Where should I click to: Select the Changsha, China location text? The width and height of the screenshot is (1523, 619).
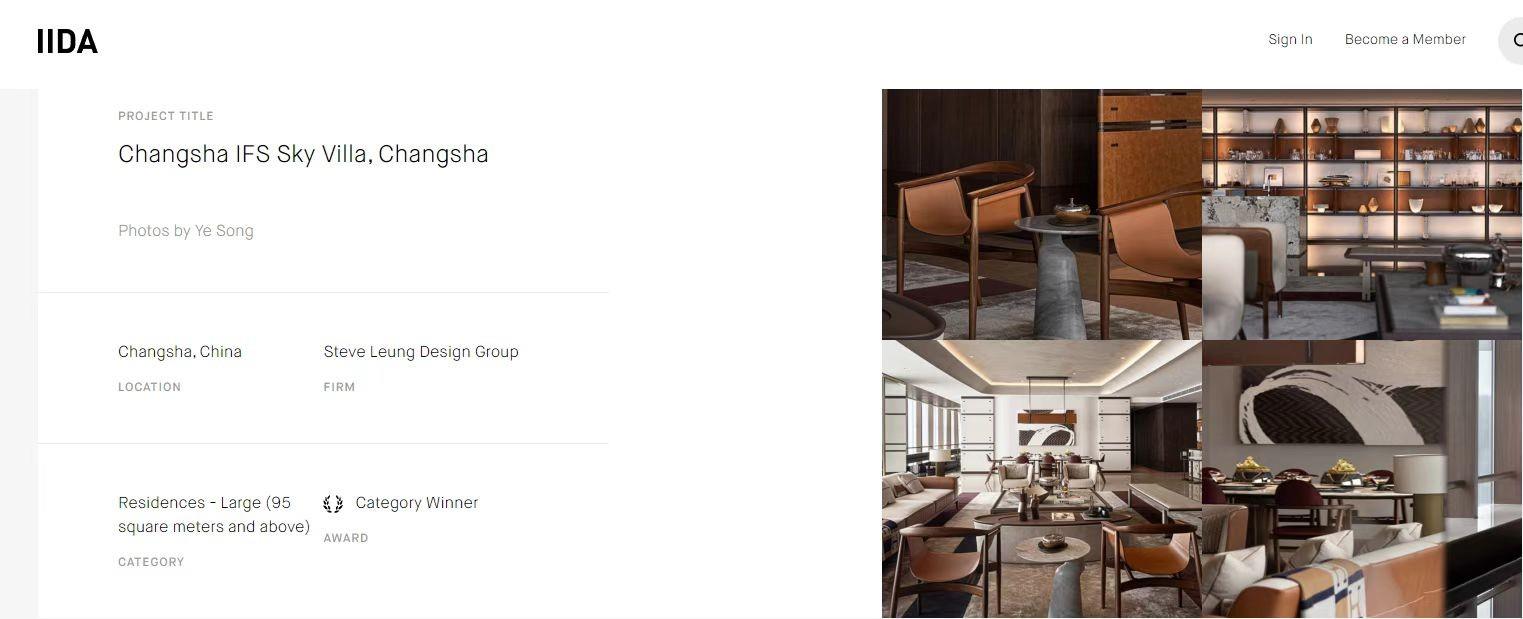pyautogui.click(x=180, y=352)
